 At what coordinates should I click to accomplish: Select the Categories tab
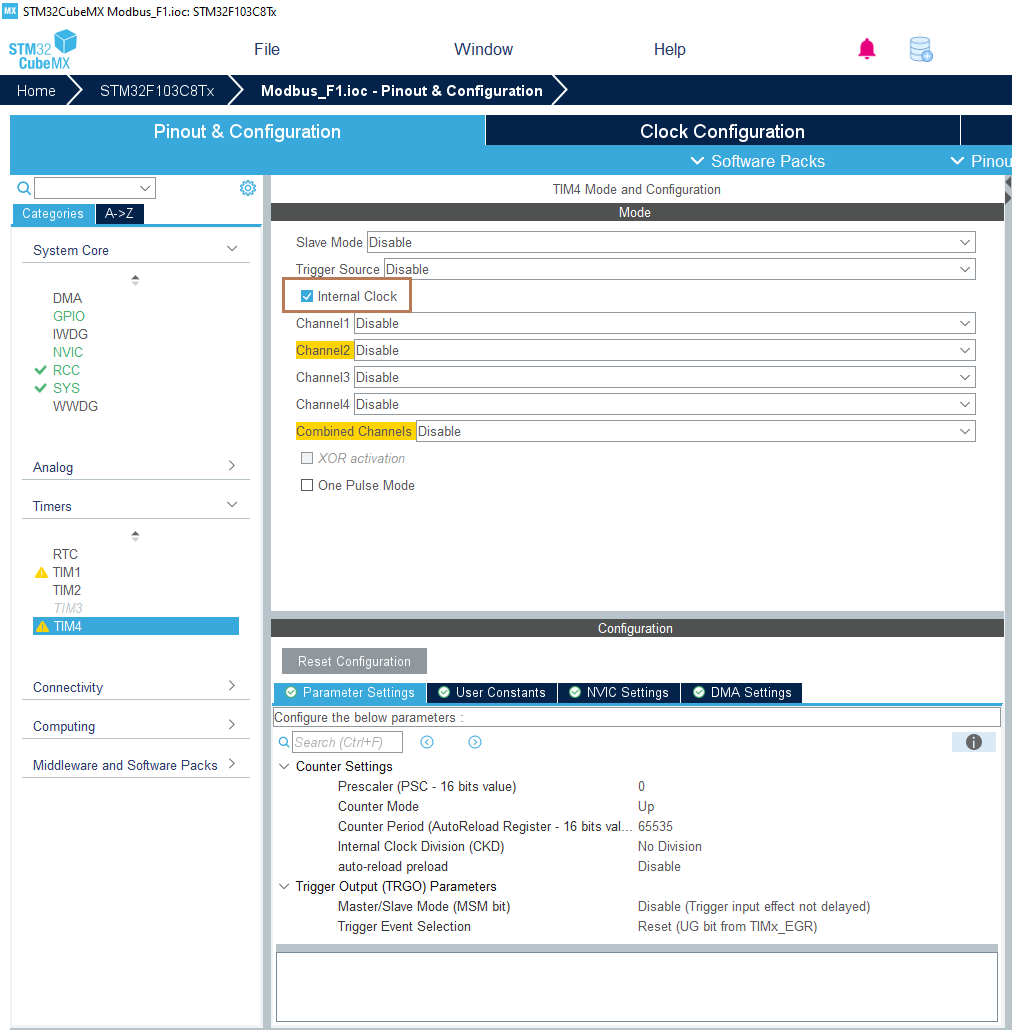coord(53,213)
